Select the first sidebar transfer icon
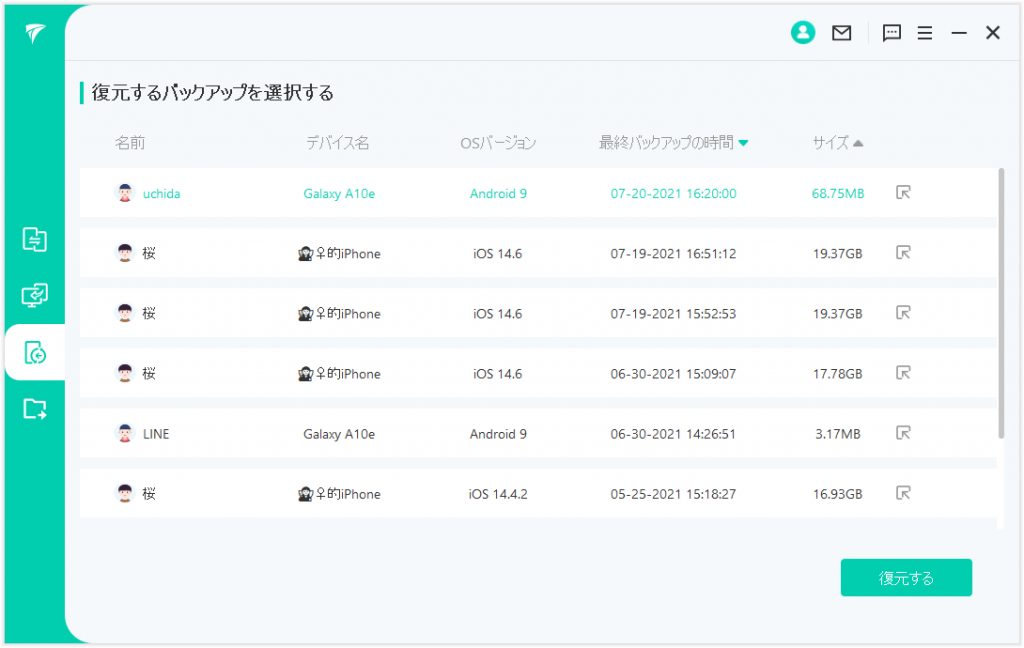Image resolution: width=1024 pixels, height=648 pixels. click(35, 240)
